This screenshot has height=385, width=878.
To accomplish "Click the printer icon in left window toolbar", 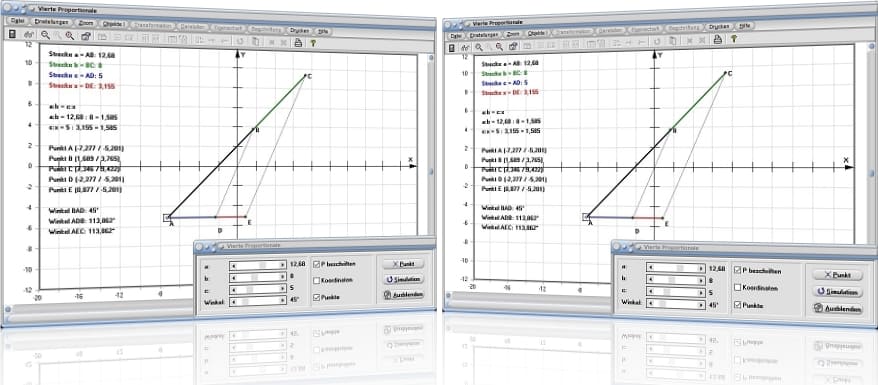I will click(x=298, y=42).
